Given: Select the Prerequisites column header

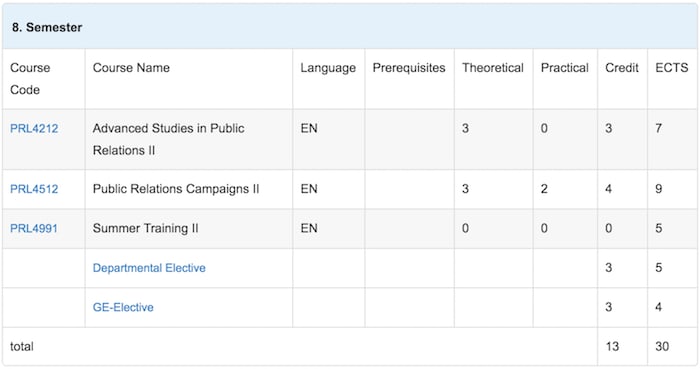Looking at the screenshot, I should (x=409, y=68).
